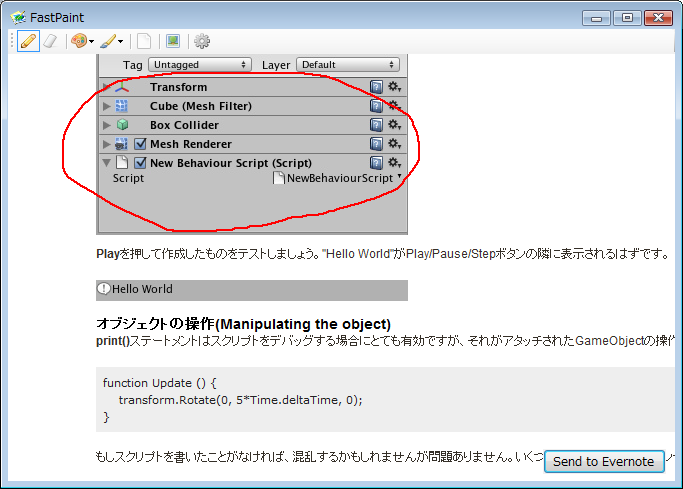Expand the Cube (Mesh Filter) component
Screen dimensions: 683x489
pyautogui.click(x=106, y=106)
